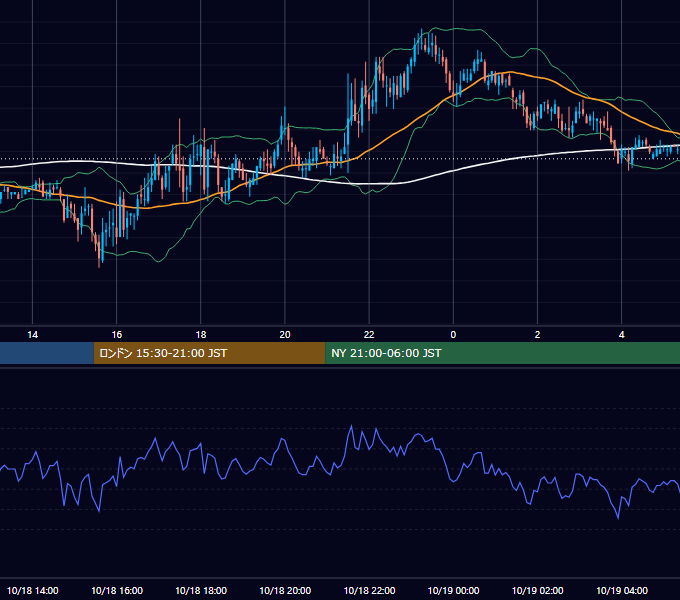Click the 18 hour axis label

coord(201,335)
